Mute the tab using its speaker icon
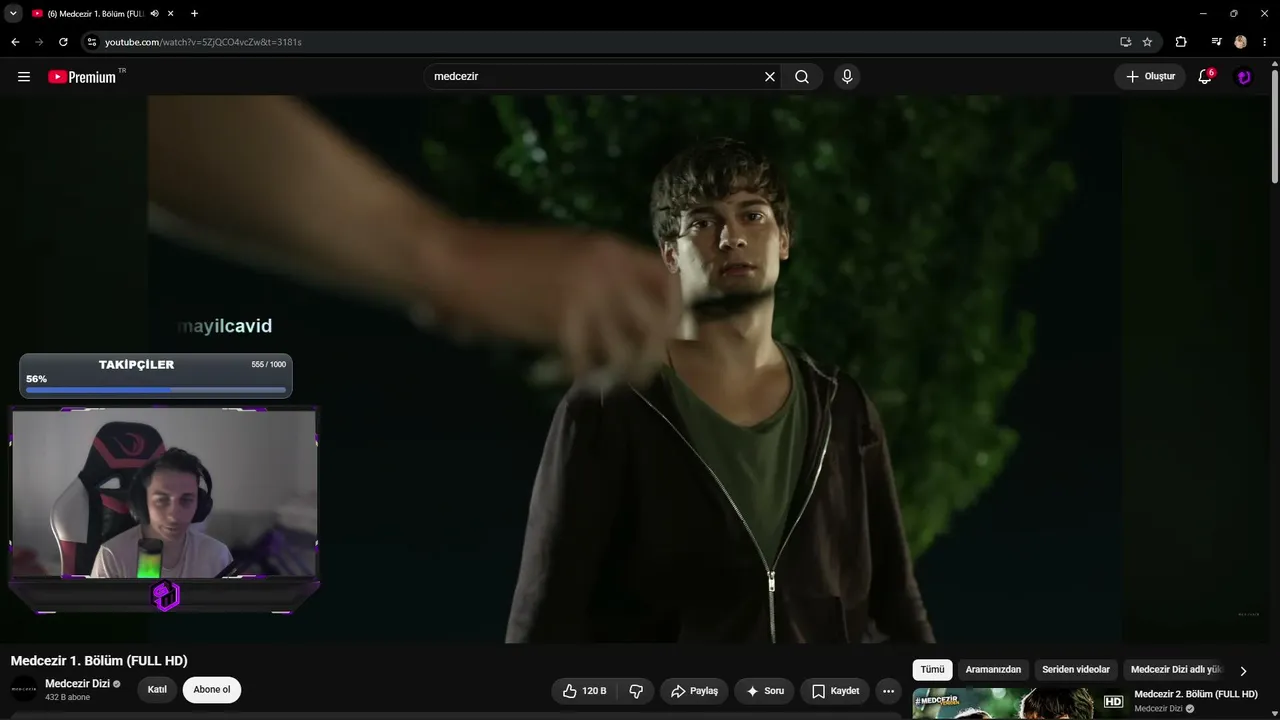The height and width of the screenshot is (720, 1280). tap(154, 14)
